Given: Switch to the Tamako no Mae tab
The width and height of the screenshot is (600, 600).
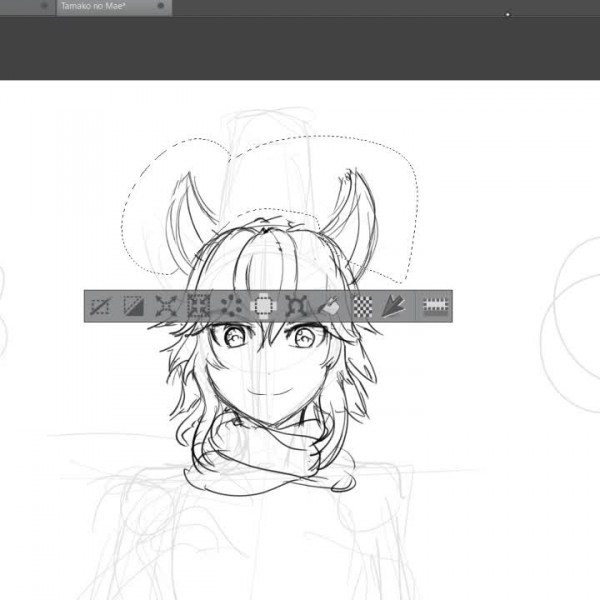Looking at the screenshot, I should pyautogui.click(x=93, y=6).
